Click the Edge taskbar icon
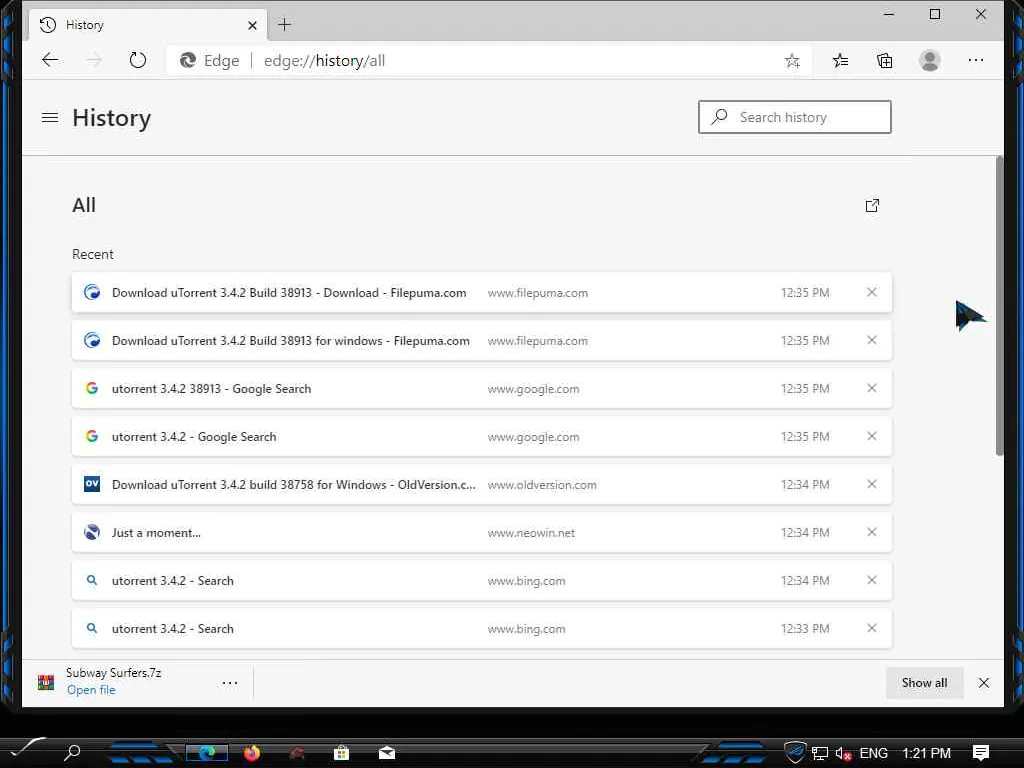The width and height of the screenshot is (1024, 768). [x=207, y=753]
